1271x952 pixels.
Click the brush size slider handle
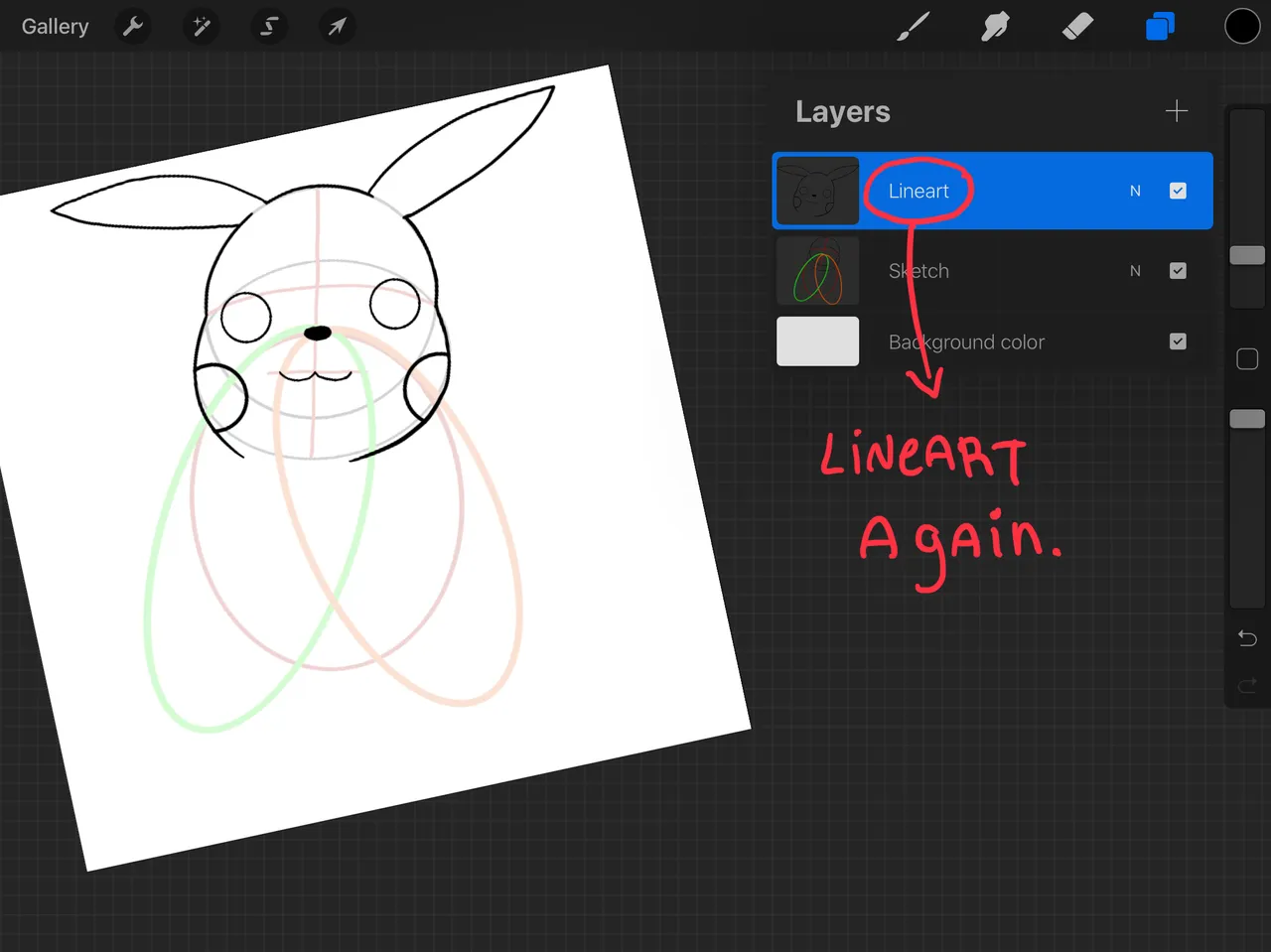pyautogui.click(x=1247, y=255)
